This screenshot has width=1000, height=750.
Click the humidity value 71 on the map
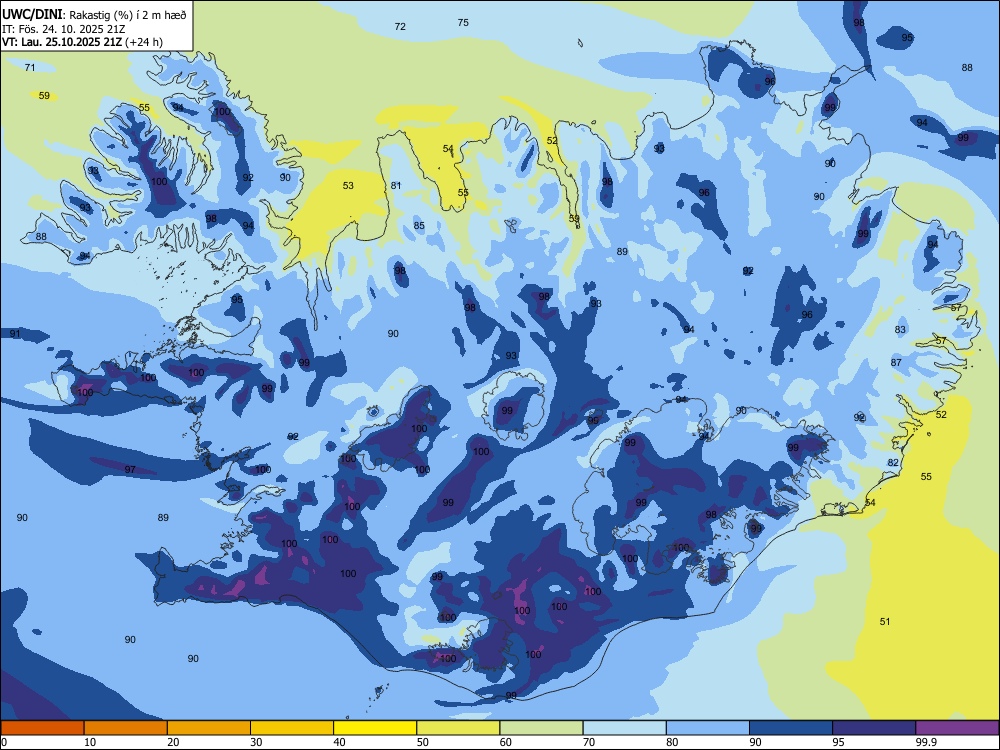[30, 67]
